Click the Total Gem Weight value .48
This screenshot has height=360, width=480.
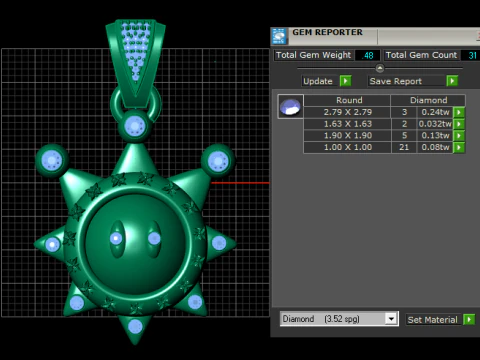coord(368,55)
